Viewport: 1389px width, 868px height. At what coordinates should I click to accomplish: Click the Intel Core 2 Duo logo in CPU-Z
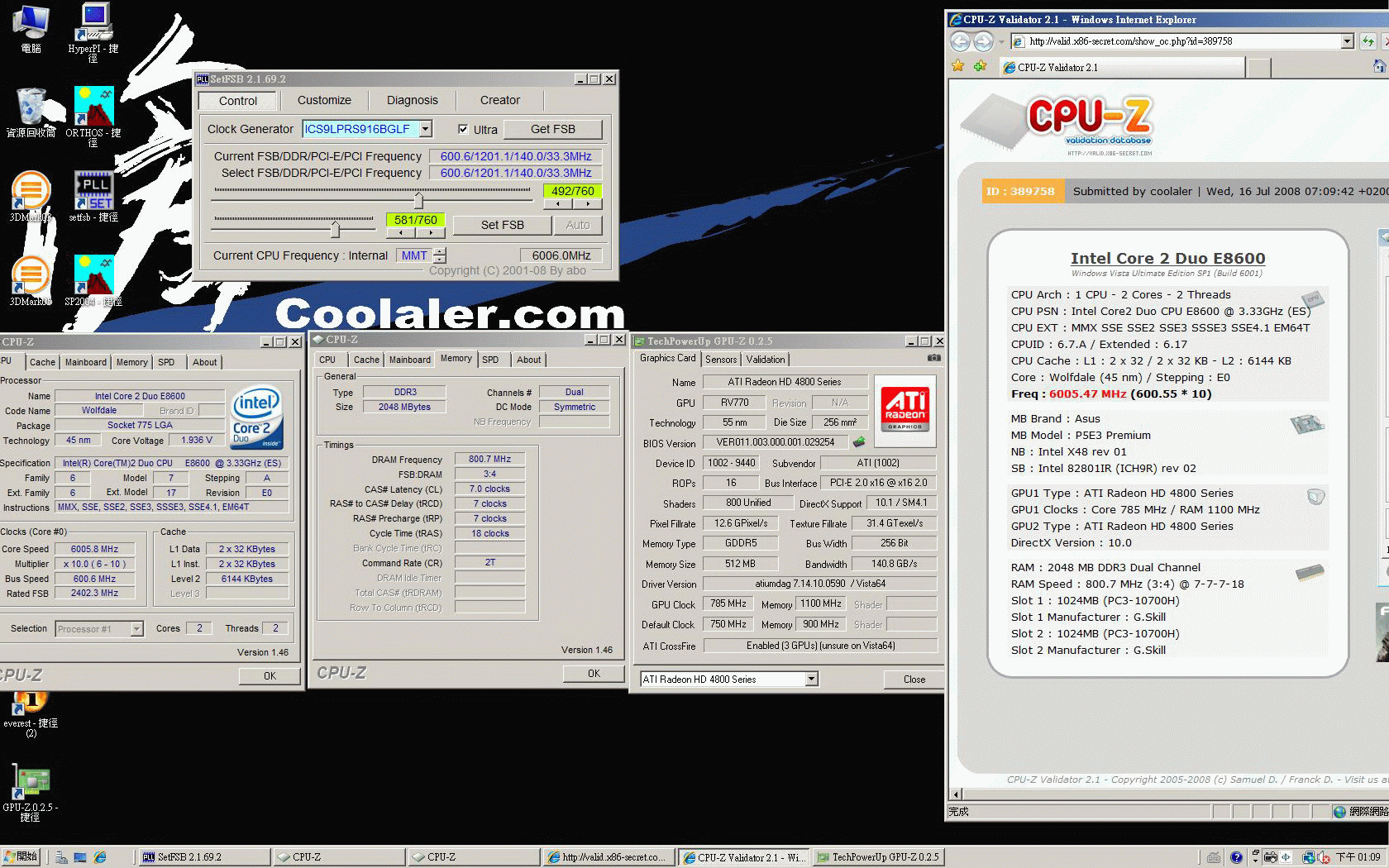coord(257,417)
